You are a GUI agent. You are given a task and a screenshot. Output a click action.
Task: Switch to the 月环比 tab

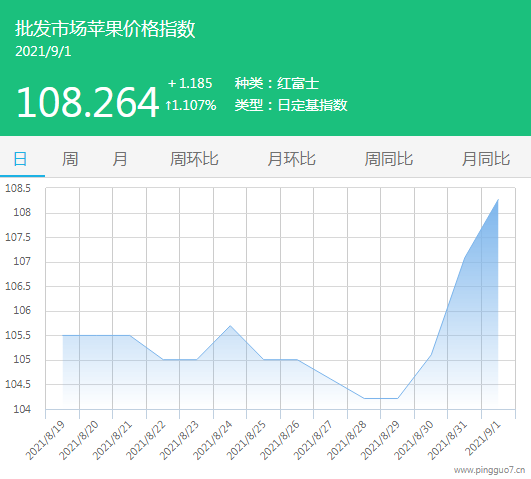click(292, 159)
